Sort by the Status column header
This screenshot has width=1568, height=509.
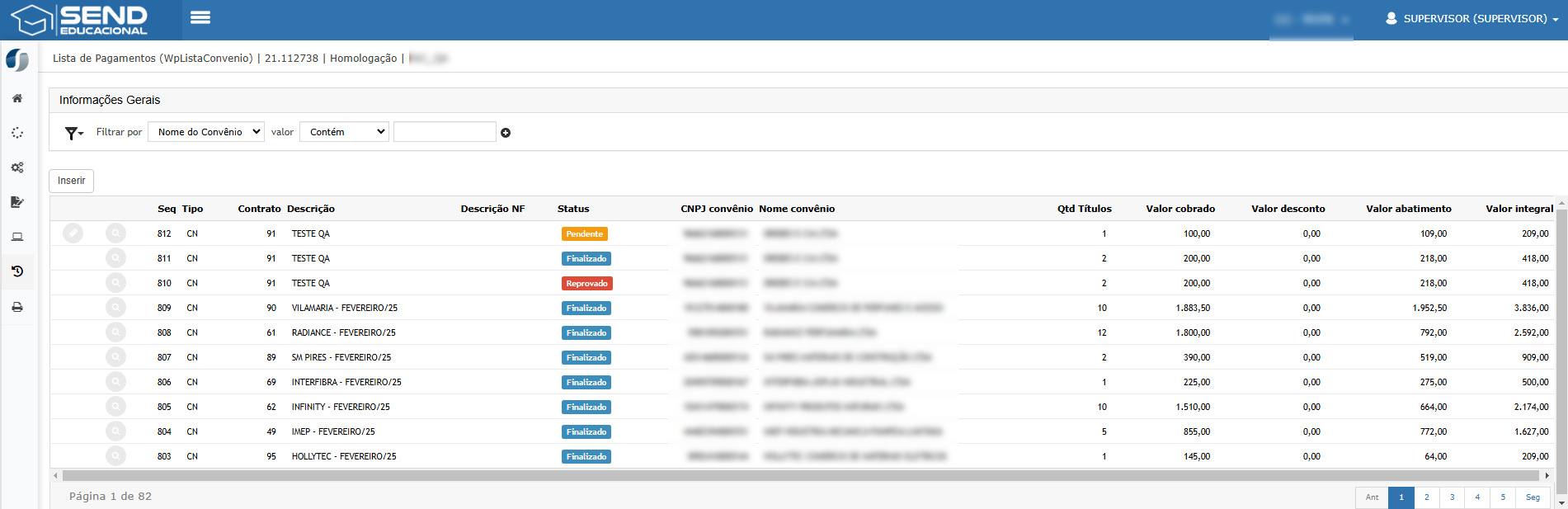tap(573, 209)
